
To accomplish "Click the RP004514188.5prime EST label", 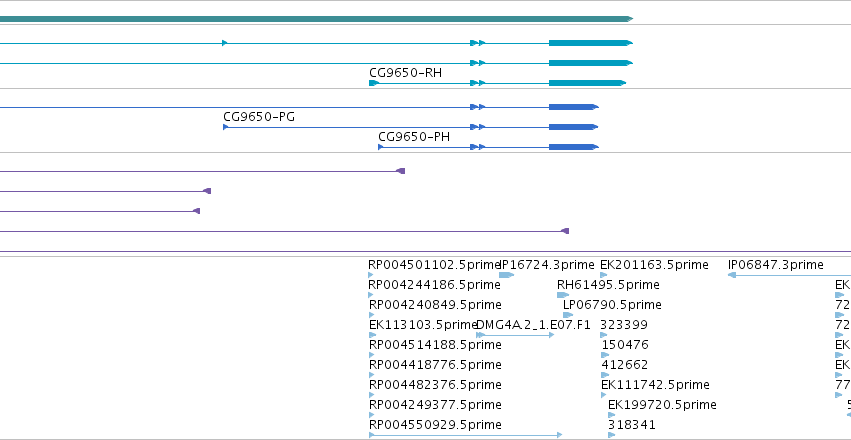I will click(435, 345).
